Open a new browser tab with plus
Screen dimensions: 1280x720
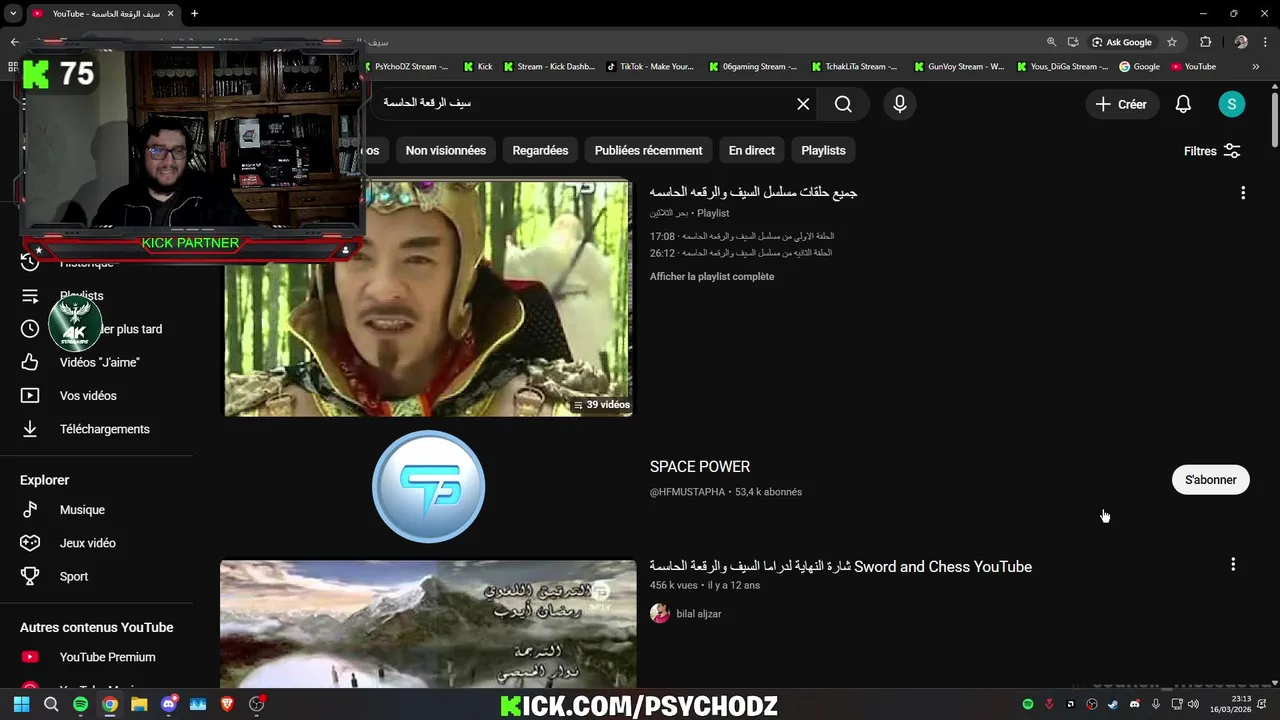point(194,14)
